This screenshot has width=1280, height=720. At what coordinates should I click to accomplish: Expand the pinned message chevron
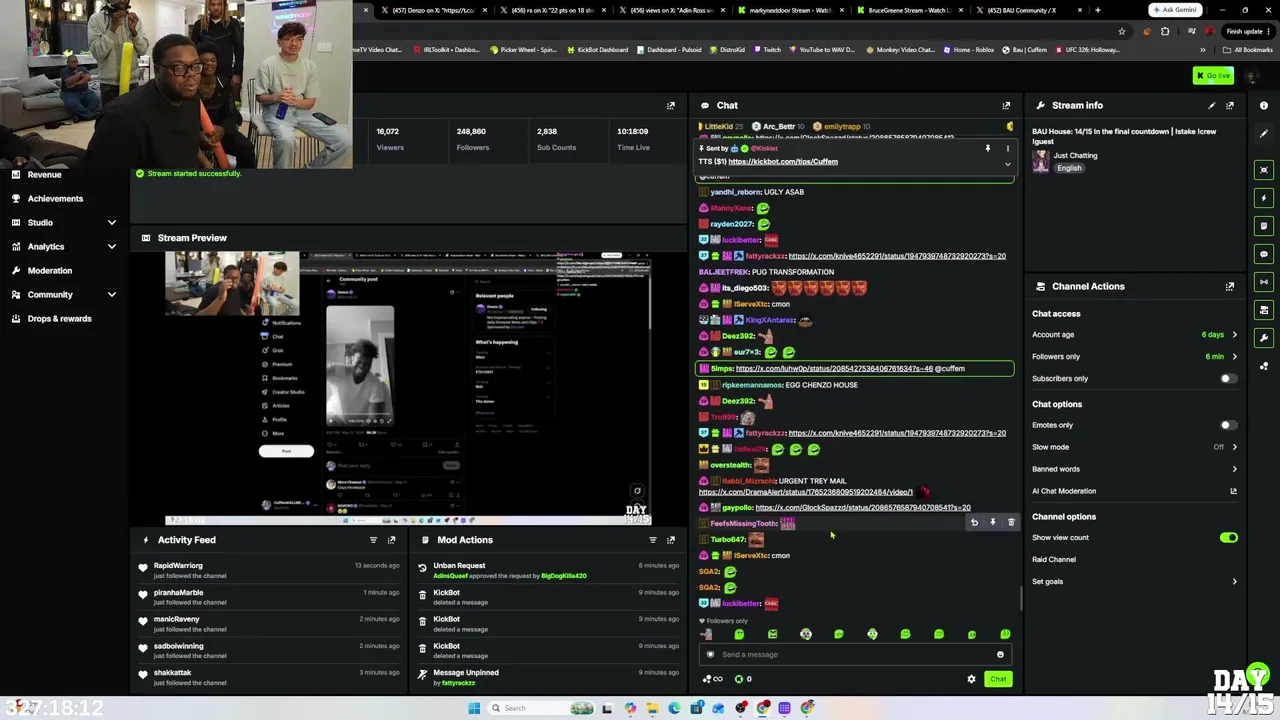(1007, 164)
